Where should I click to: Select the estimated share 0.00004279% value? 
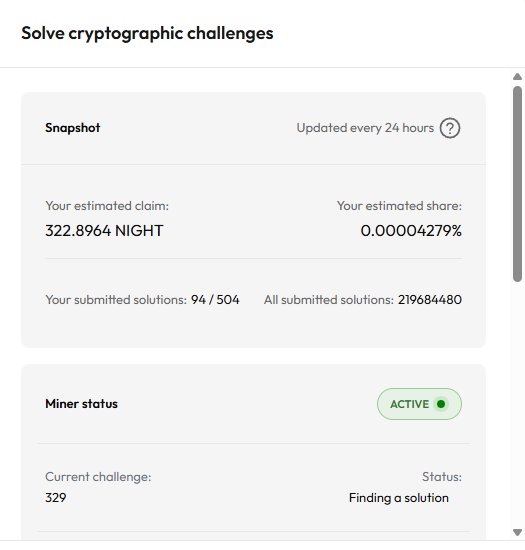pyautogui.click(x=411, y=231)
